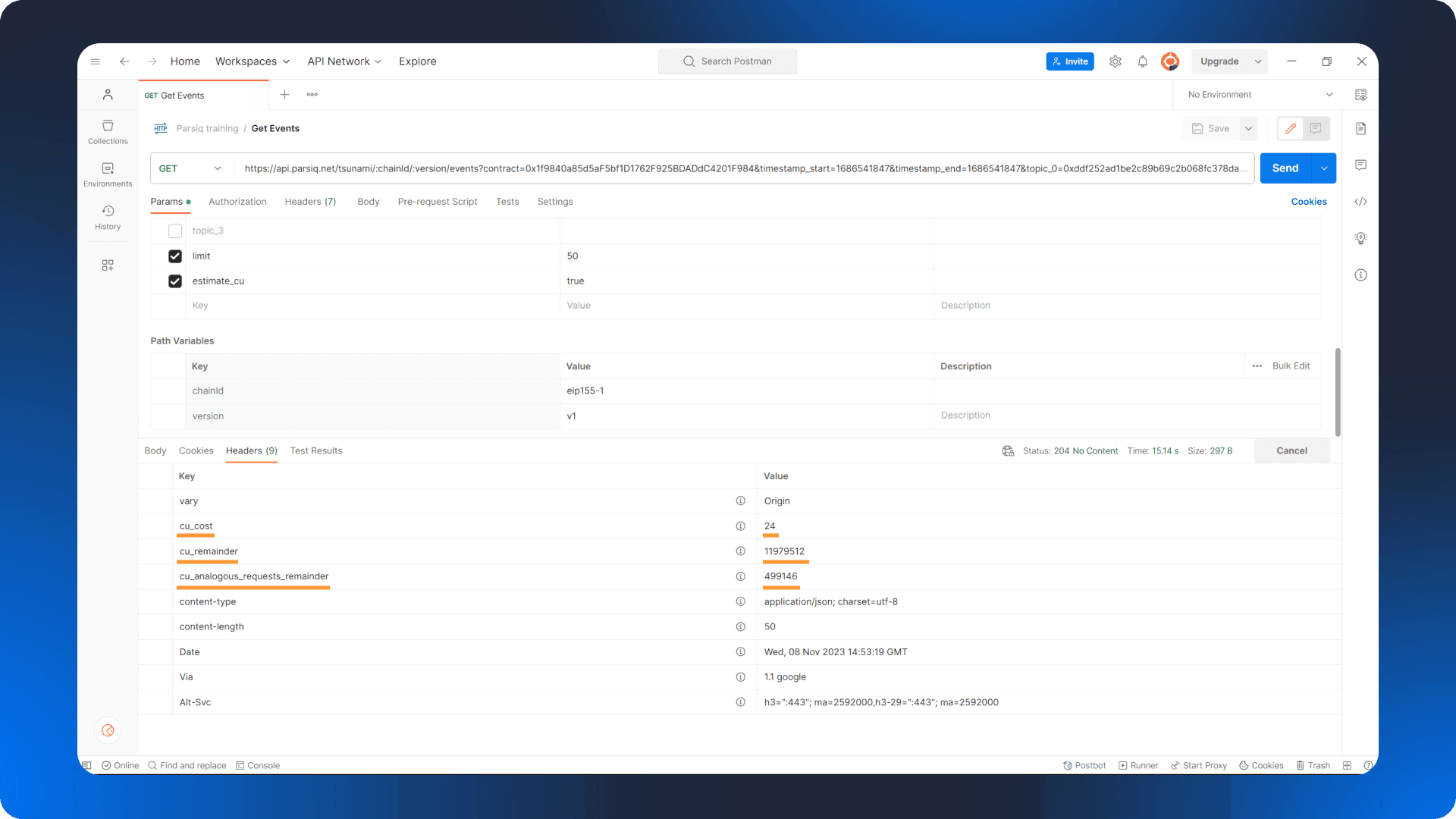Open the response Cookies tab
The height and width of the screenshot is (819, 1456).
coord(196,450)
